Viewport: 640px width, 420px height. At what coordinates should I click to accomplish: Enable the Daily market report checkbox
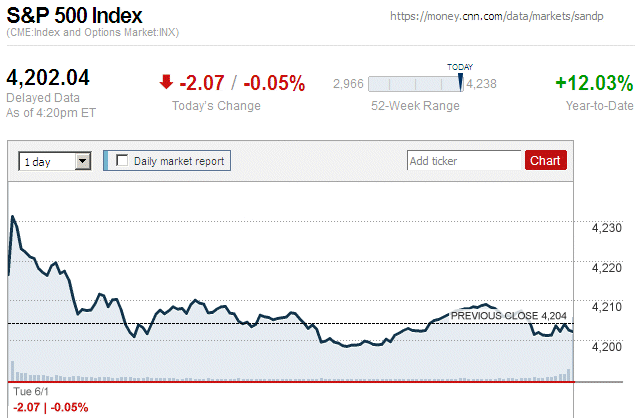pyautogui.click(x=122, y=160)
